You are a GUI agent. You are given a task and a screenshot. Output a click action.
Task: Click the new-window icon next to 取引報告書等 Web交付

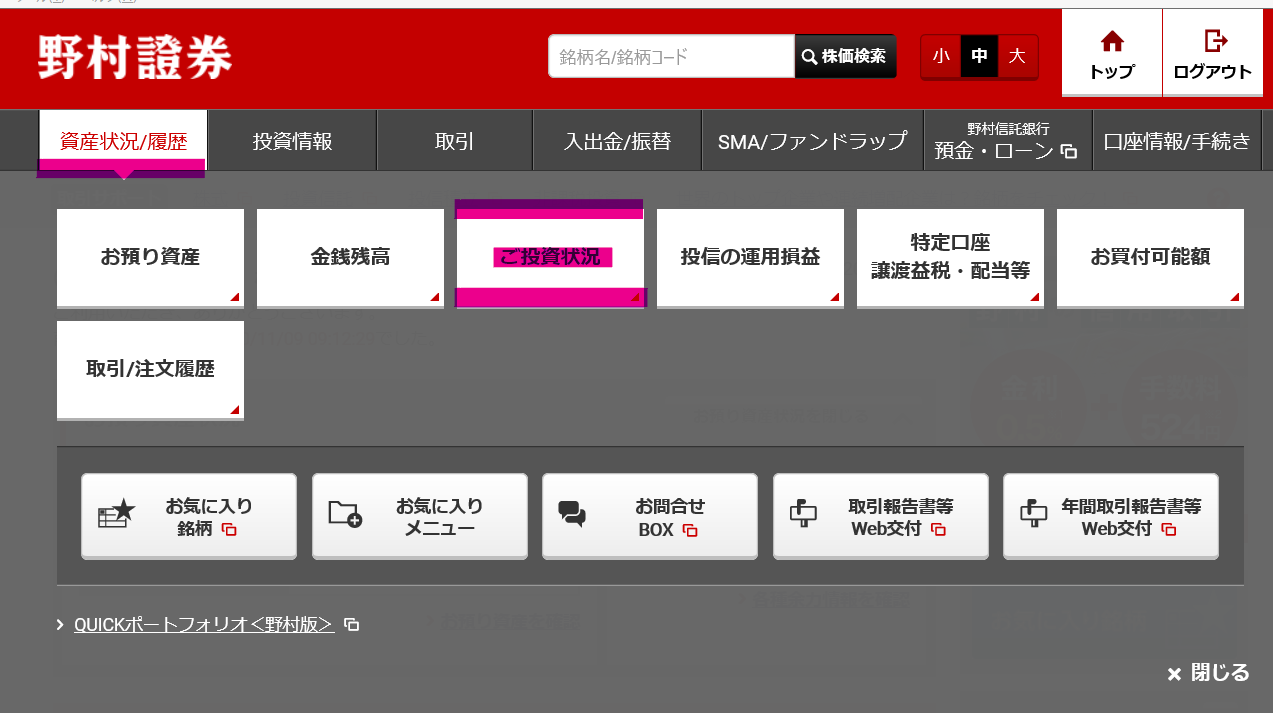pos(938,530)
